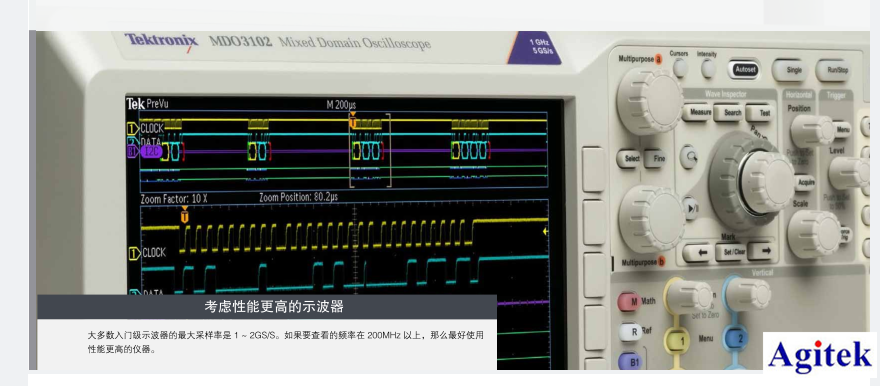
Task: Click the yellow channel 1 button
Action: [681, 340]
